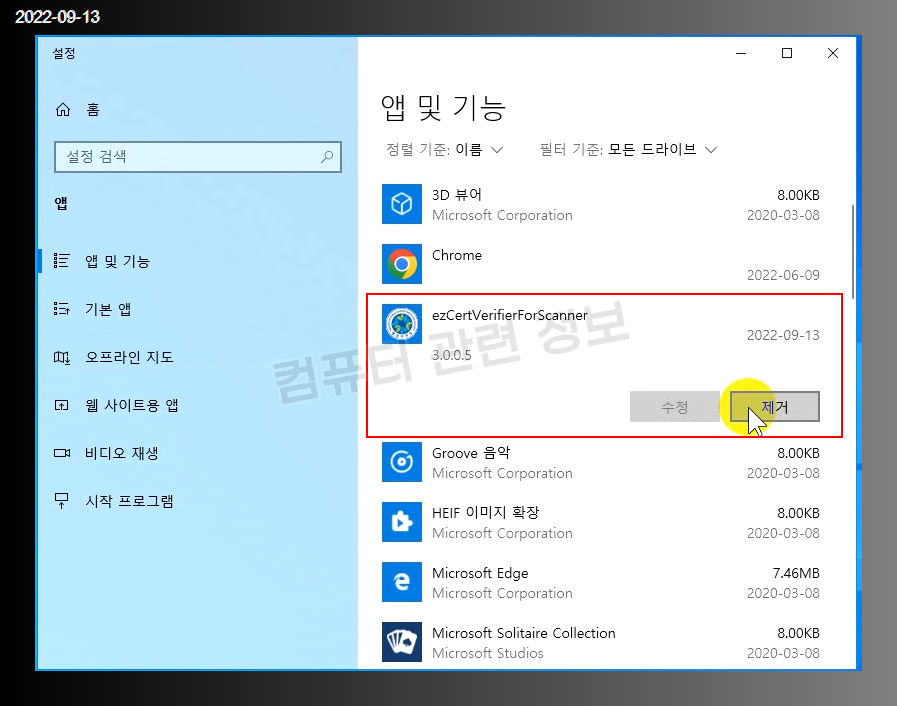Open the 필터 기준 모든 드라이브 dropdown
The height and width of the screenshot is (706, 897).
[628, 150]
